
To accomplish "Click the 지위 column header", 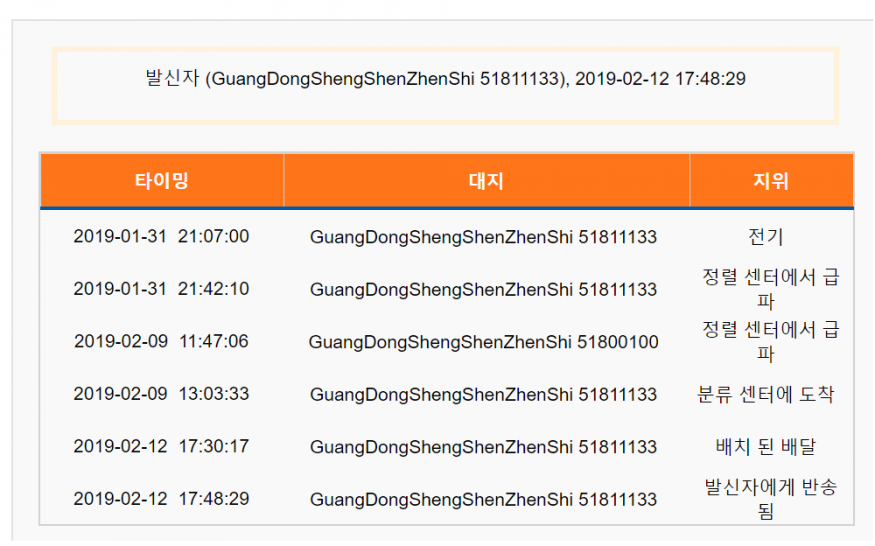I will point(770,181).
